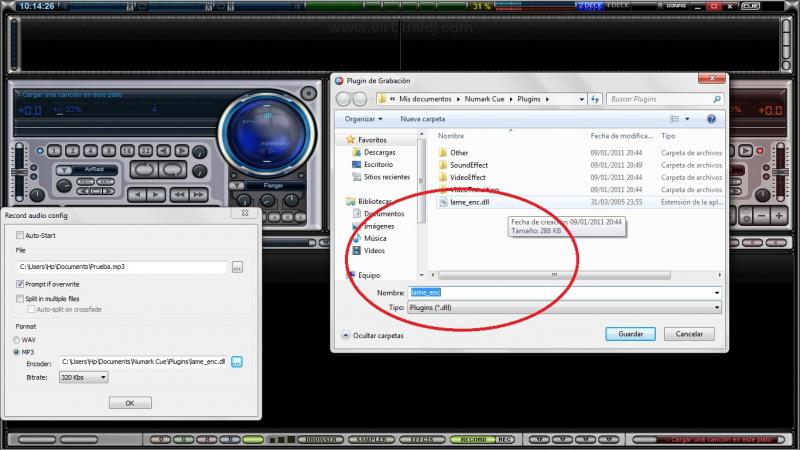Click left deck fast forward double-arrow button

(198, 194)
